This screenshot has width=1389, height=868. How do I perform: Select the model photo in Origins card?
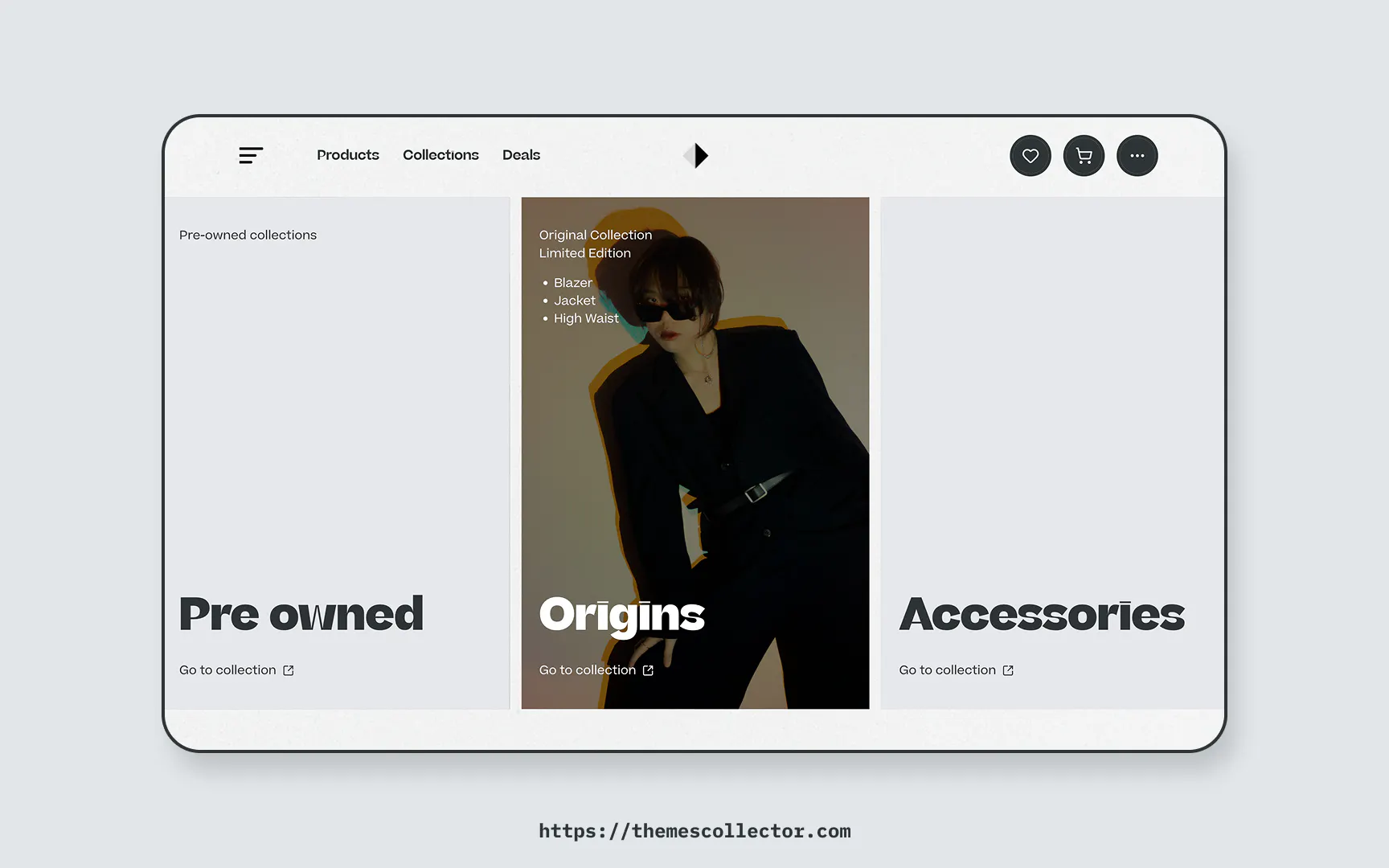(x=695, y=452)
